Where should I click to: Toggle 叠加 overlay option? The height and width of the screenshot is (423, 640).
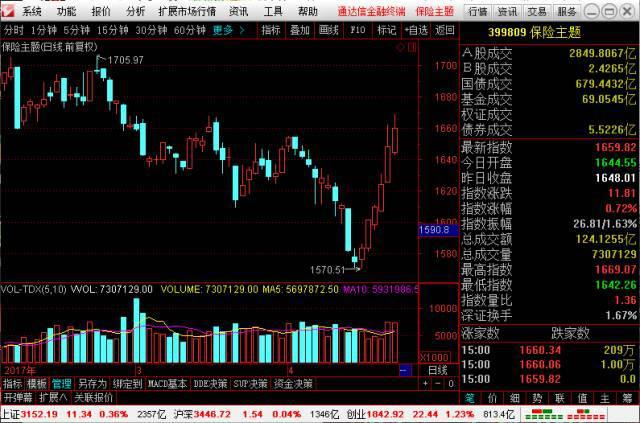[299, 30]
